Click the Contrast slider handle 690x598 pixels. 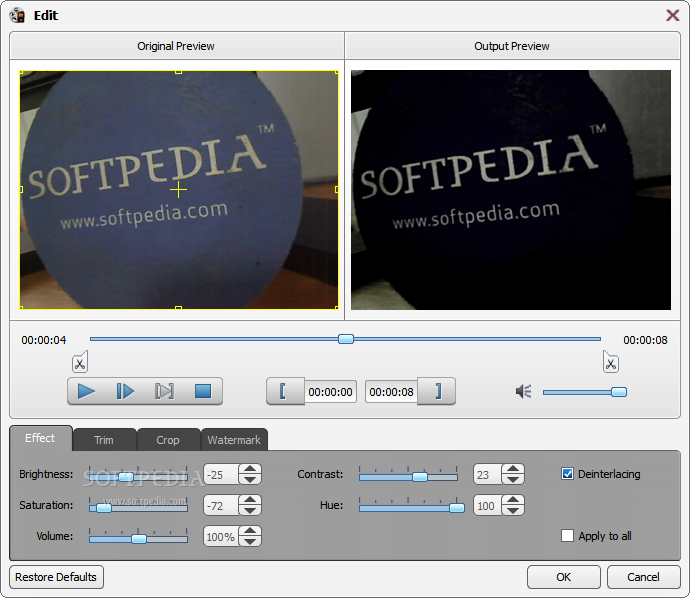click(420, 477)
